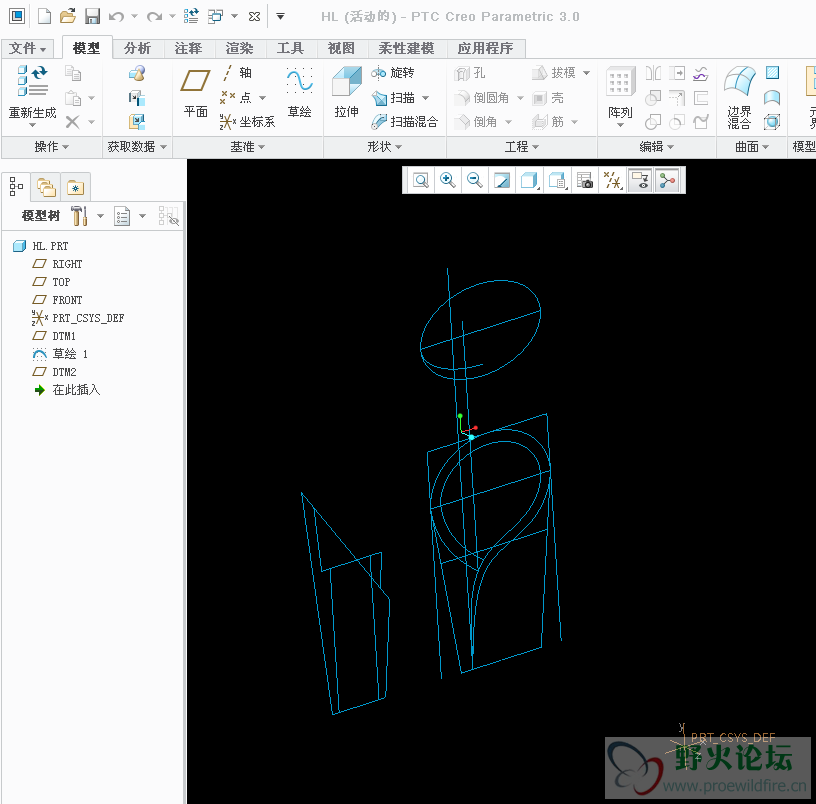Expand the 编辑 editing group
Image resolution: width=816 pixels, height=804 pixels.
(x=657, y=147)
